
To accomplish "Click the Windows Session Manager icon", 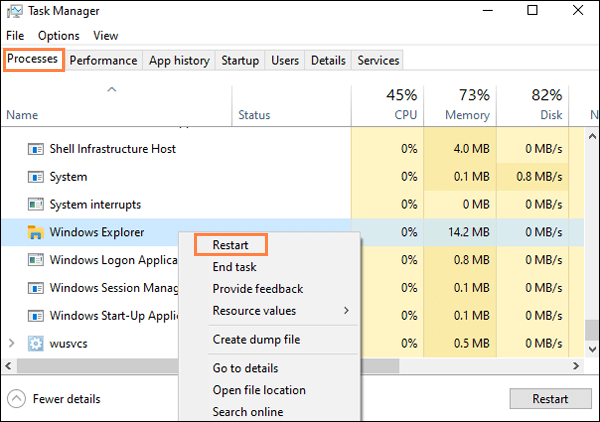I will pyautogui.click(x=36, y=288).
